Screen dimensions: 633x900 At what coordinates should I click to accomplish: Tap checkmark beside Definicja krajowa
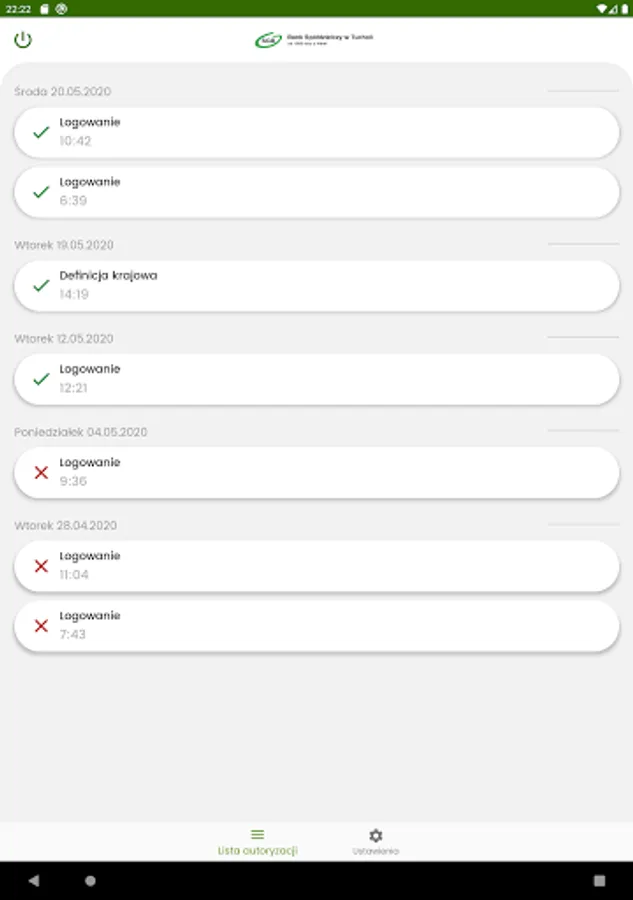click(41, 285)
